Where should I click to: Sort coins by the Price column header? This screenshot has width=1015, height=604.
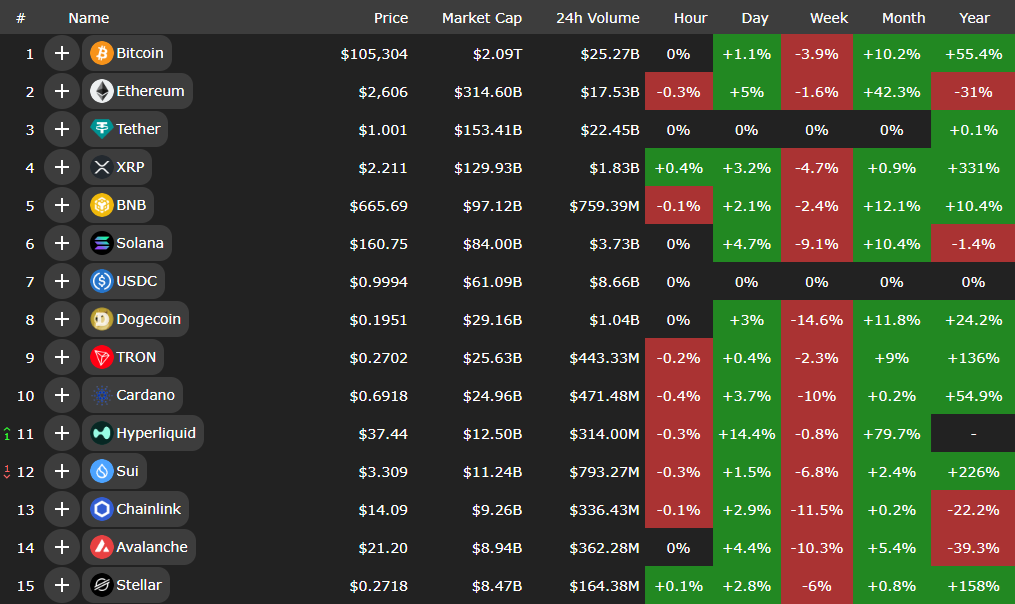391,18
